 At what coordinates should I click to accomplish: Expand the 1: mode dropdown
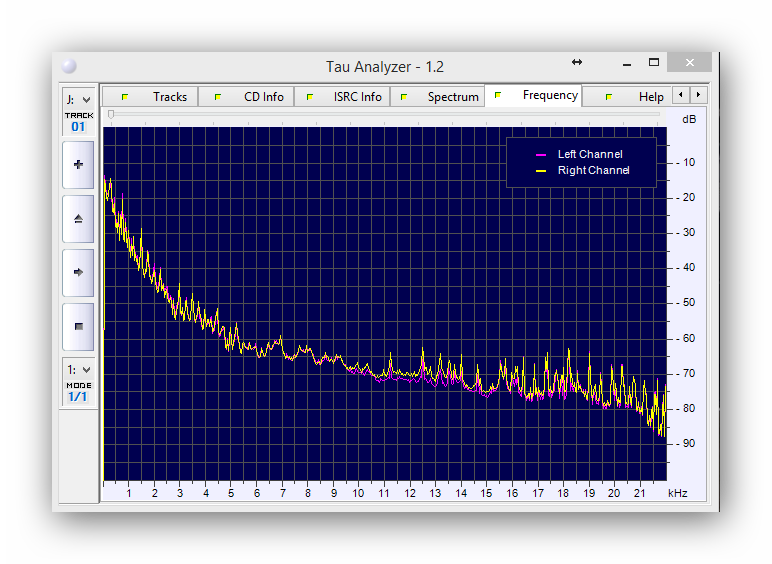[78, 370]
